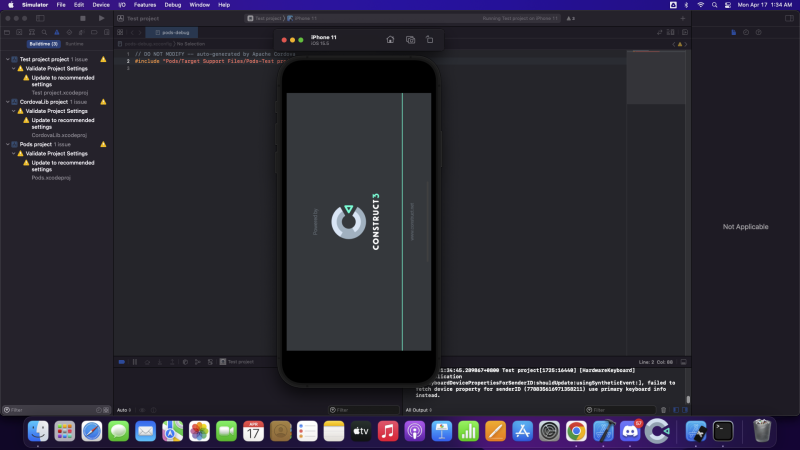Open the Debug menu in the menu bar

point(172,5)
